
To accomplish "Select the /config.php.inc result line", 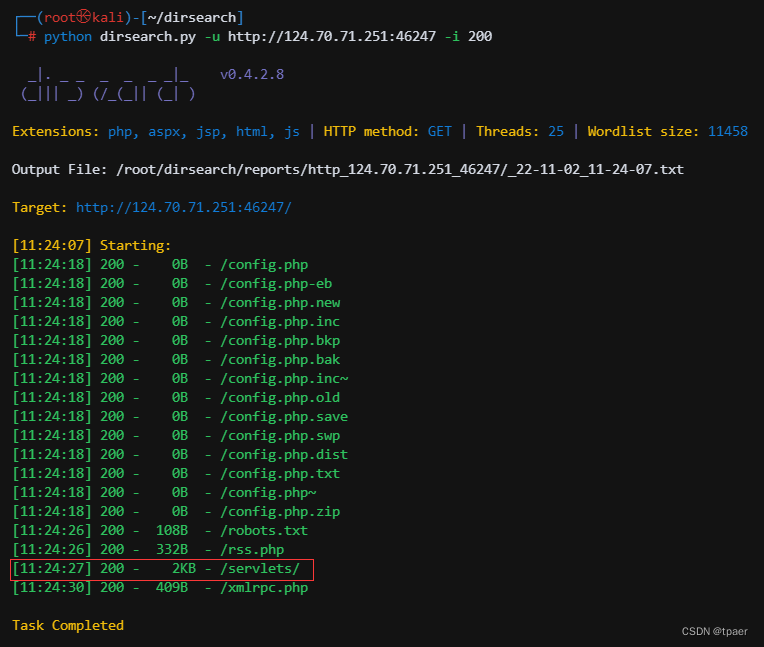I will [176, 322].
